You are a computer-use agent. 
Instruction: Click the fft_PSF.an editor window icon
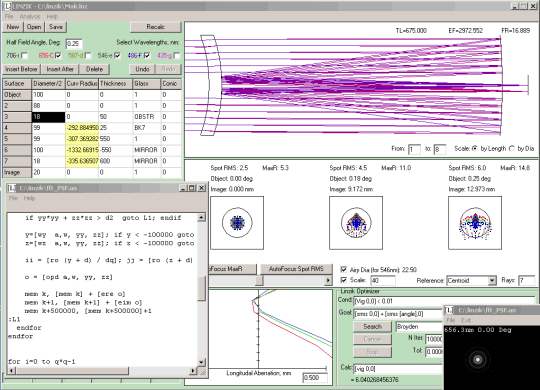12,188
